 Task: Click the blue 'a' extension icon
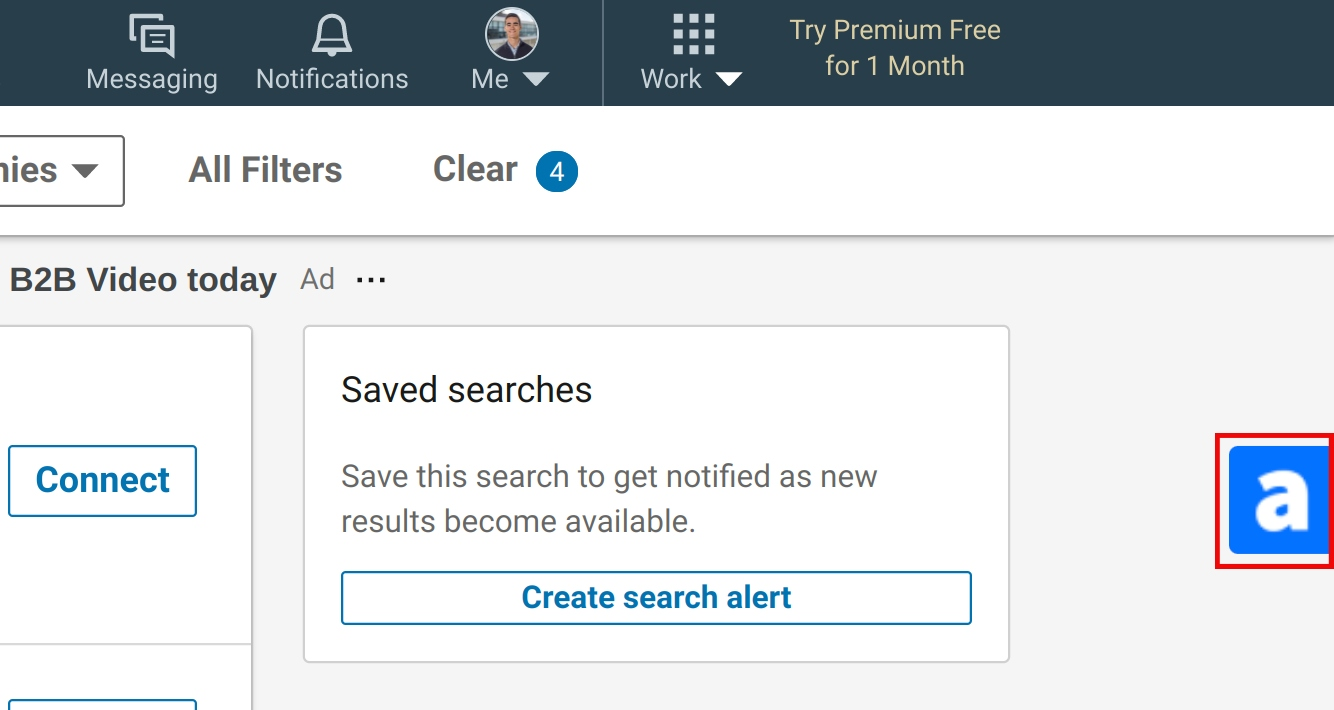1279,500
